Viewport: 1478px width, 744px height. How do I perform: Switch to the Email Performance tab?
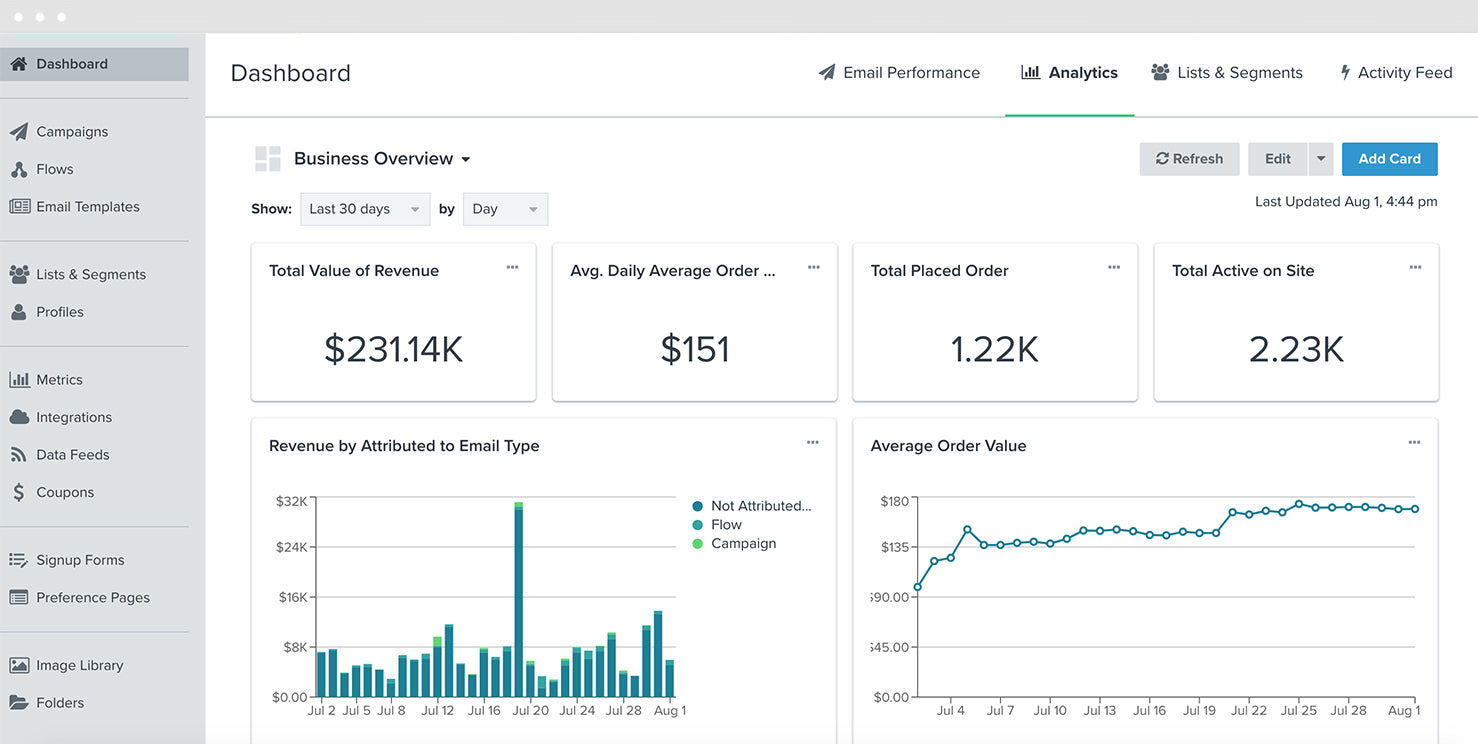(899, 73)
